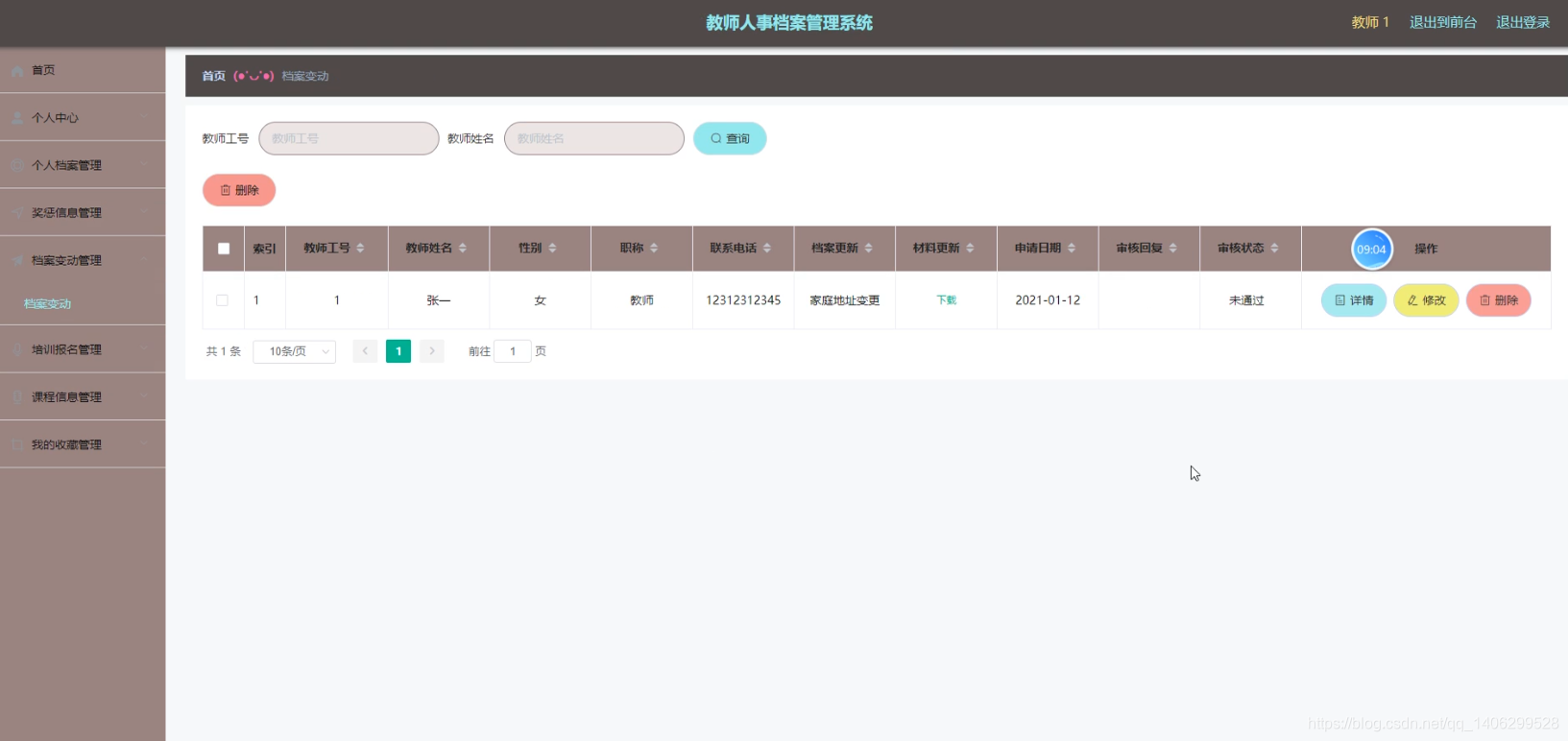Go to previous page arrow in pagination
The height and width of the screenshot is (741, 1568).
tap(365, 351)
